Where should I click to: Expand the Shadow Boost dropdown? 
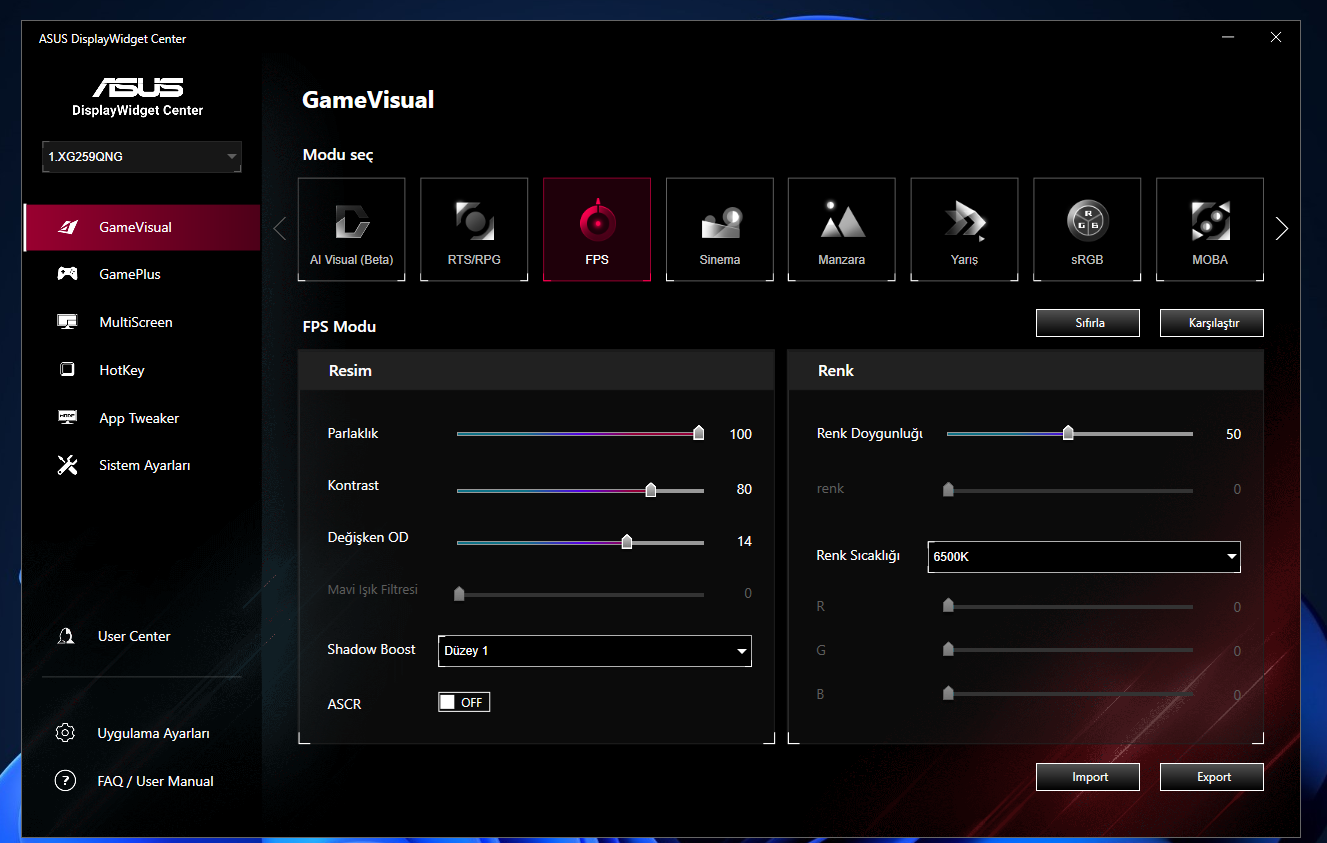tap(595, 651)
